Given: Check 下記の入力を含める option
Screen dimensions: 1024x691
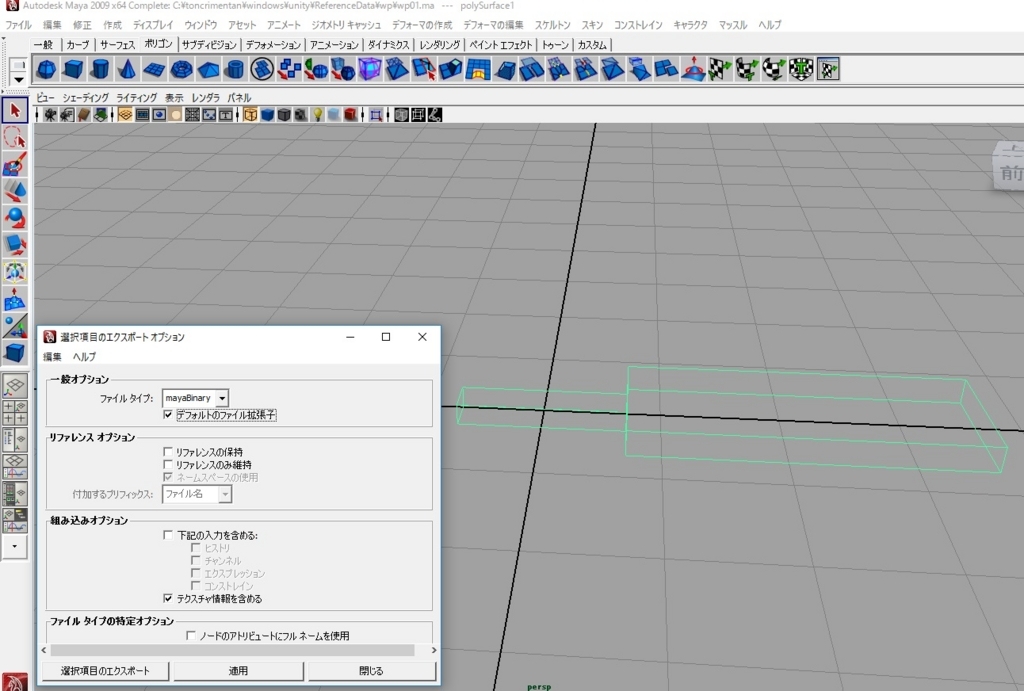Looking at the screenshot, I should click(168, 535).
